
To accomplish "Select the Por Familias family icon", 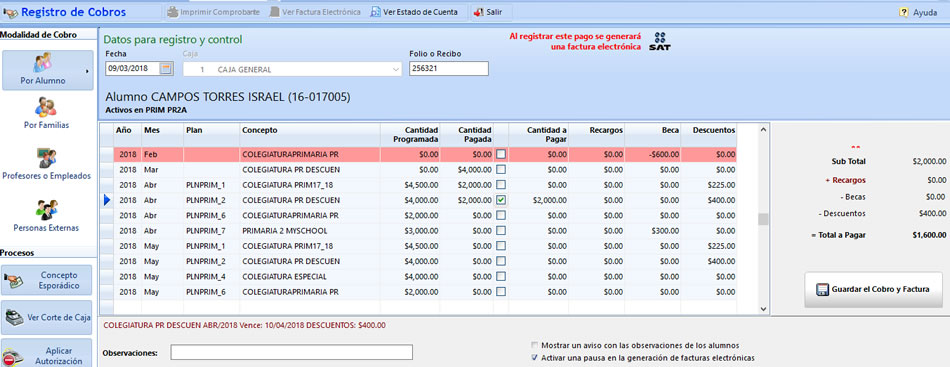I will coord(45,107).
